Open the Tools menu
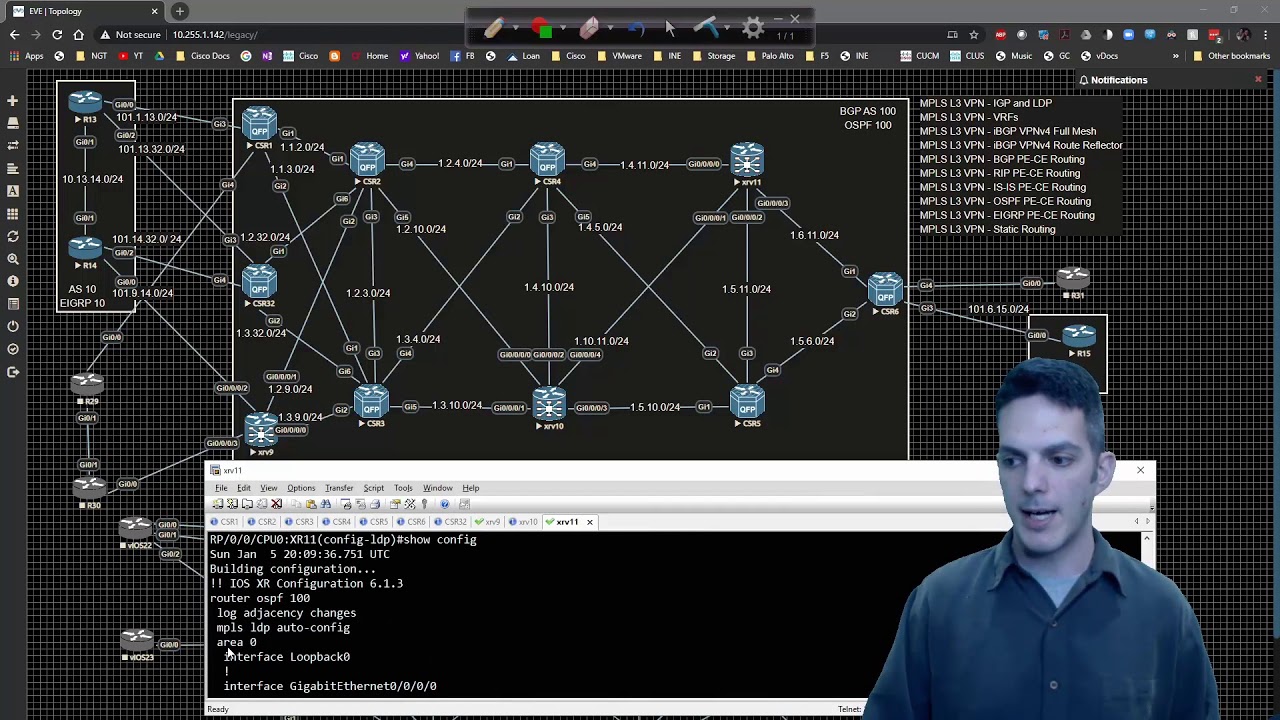Screen dimensions: 1280x720 pyautogui.click(x=403, y=488)
